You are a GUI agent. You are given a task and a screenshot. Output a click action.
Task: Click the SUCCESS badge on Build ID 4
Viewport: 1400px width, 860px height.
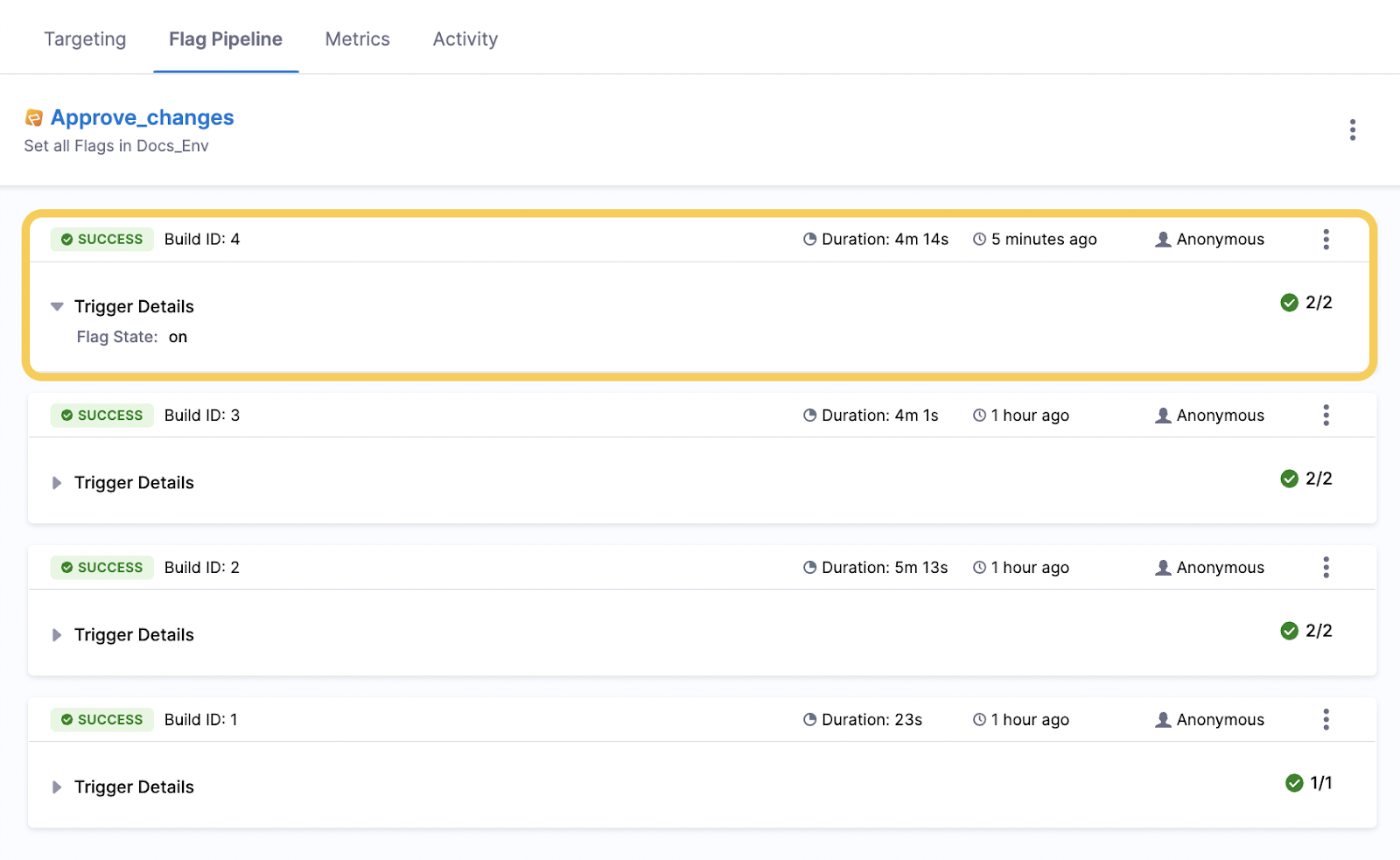point(101,239)
